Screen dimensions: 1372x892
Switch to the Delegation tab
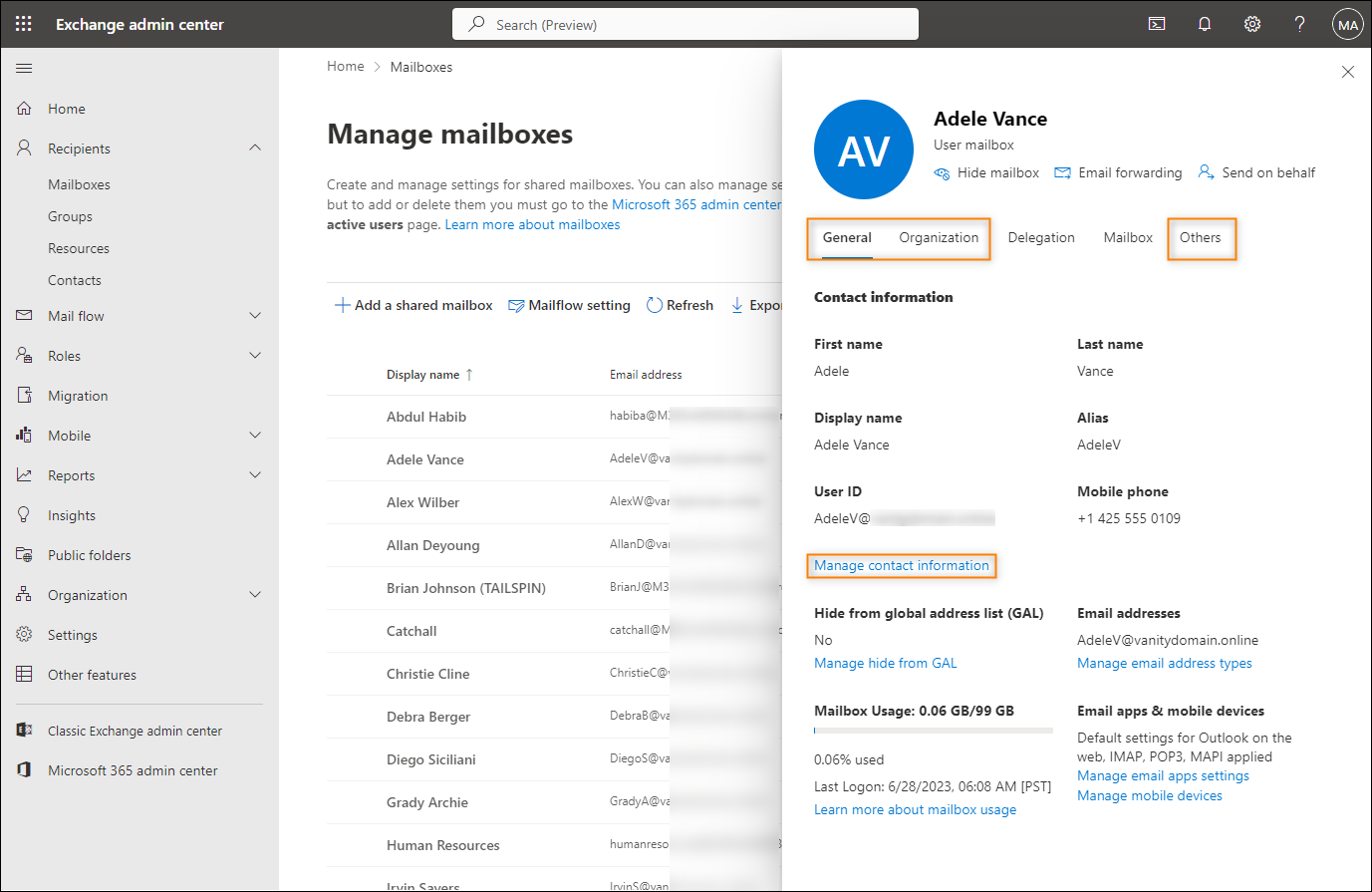[1041, 237]
